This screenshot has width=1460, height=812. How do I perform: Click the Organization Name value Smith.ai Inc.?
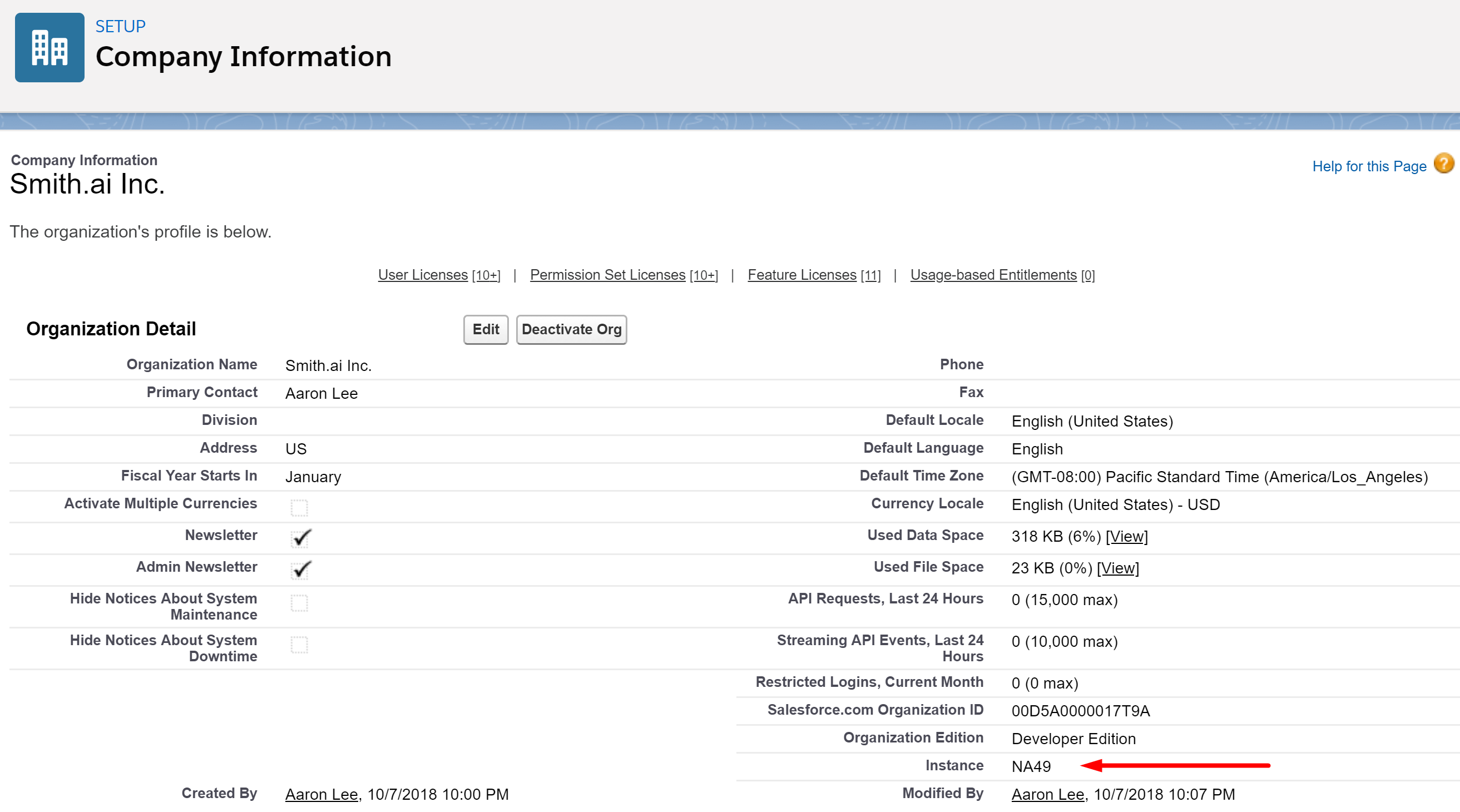[328, 365]
